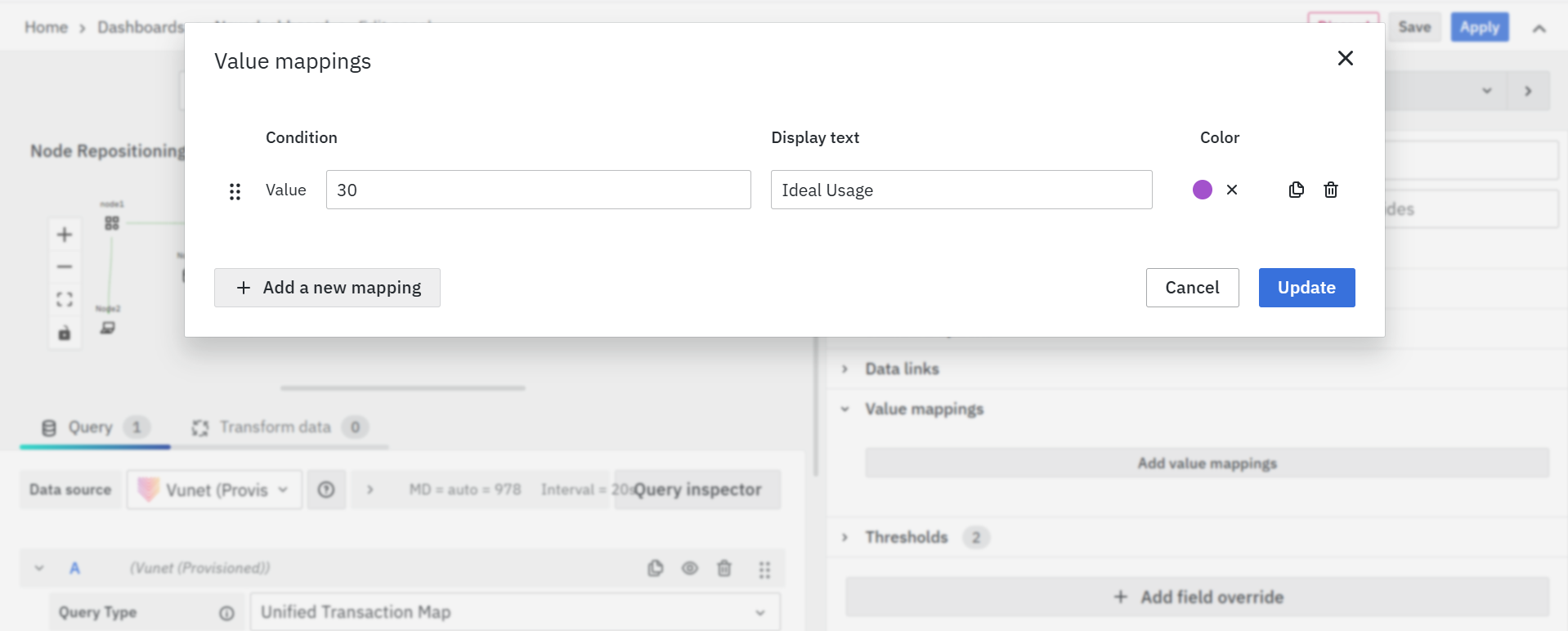Zoom out on the node graph
Image resolution: width=1568 pixels, height=631 pixels.
pos(65,266)
